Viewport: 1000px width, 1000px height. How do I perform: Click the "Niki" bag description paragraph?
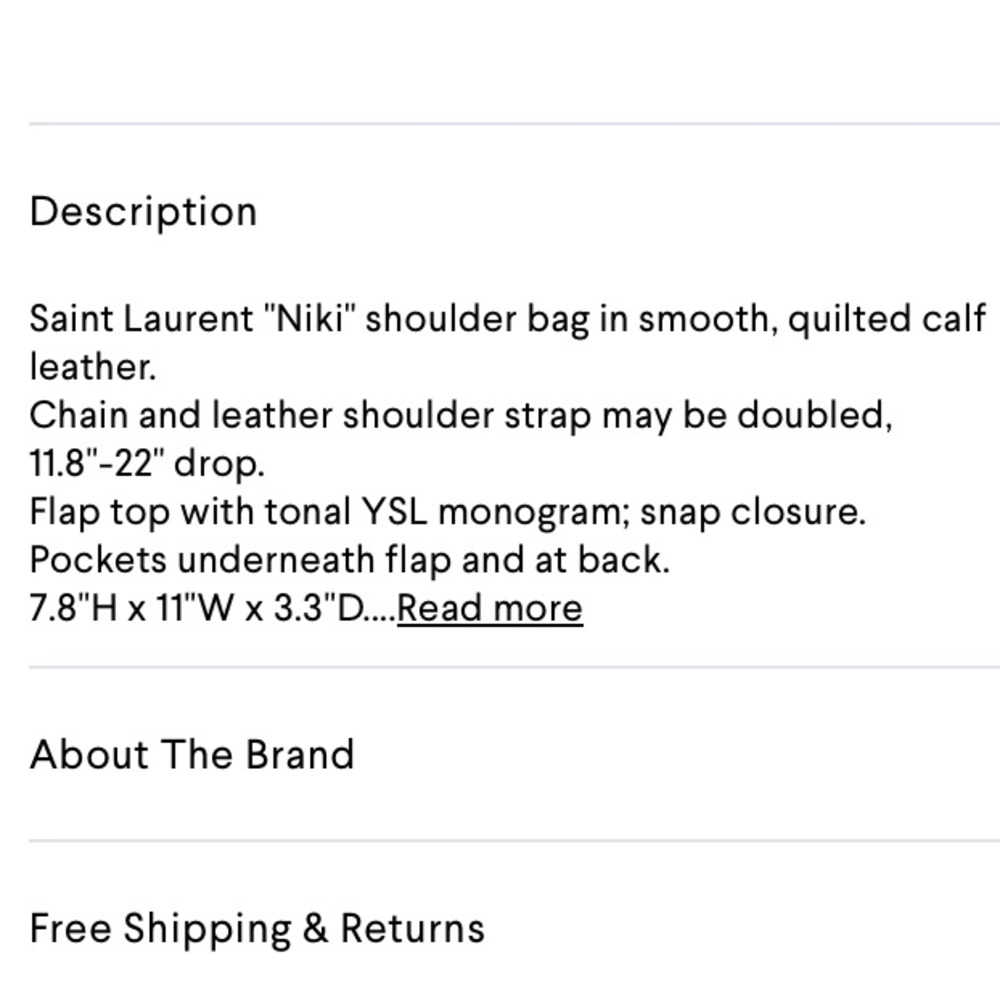point(400,318)
